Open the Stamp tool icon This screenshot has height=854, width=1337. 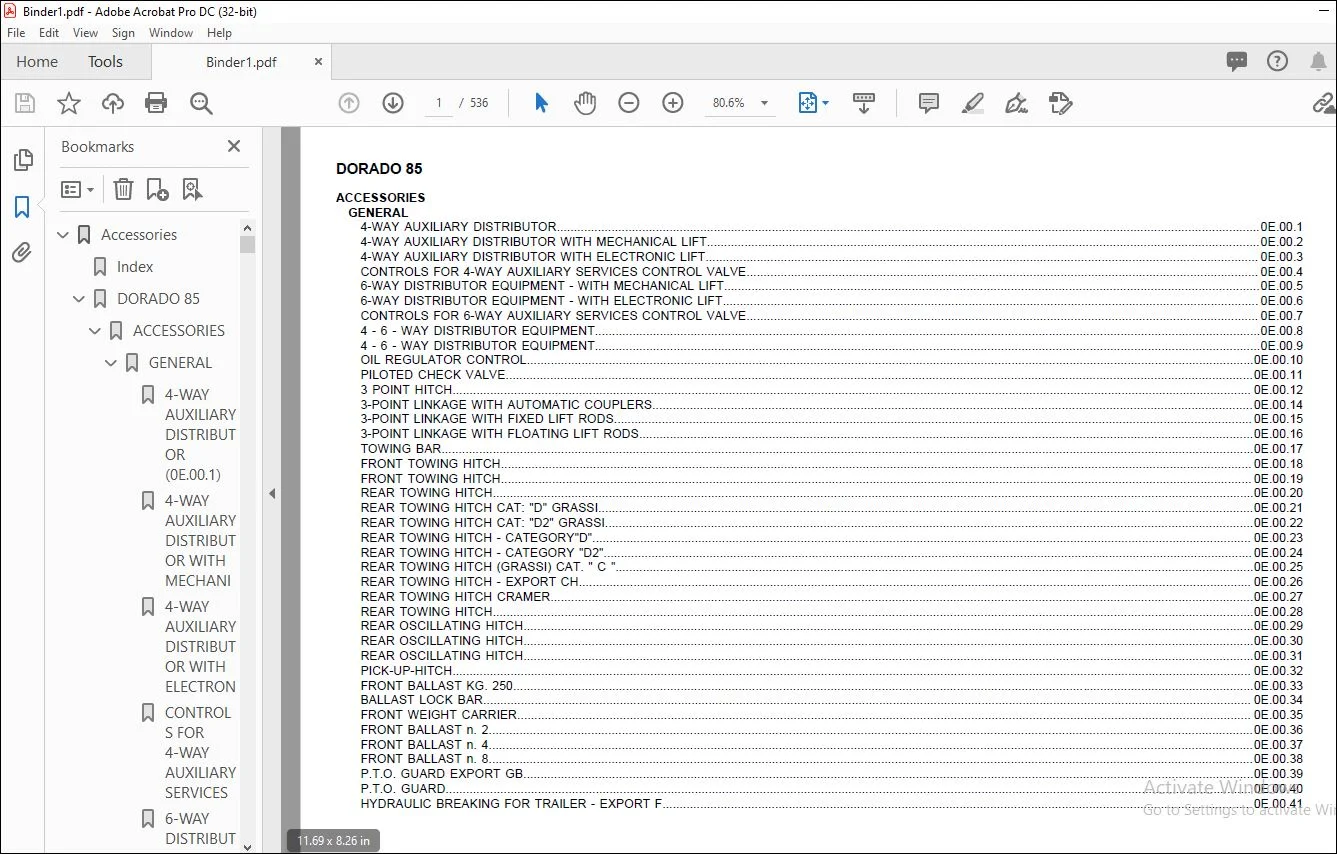[x=1061, y=103]
